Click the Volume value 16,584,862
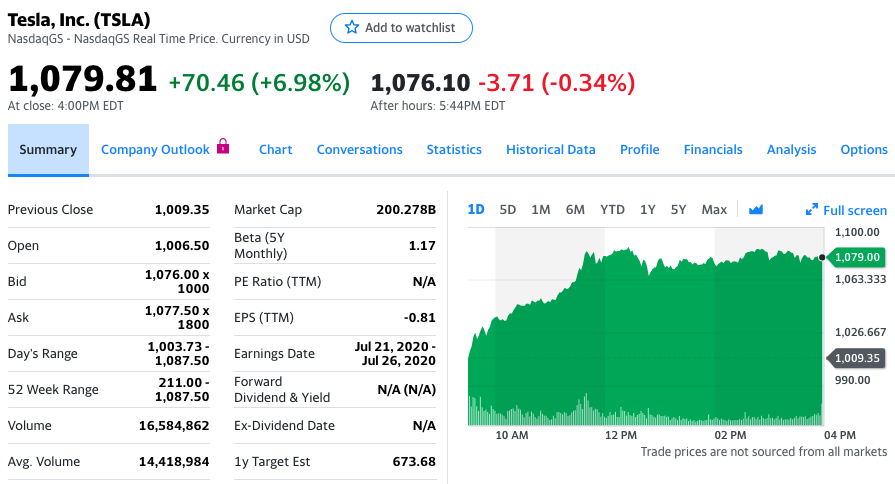 point(174,425)
